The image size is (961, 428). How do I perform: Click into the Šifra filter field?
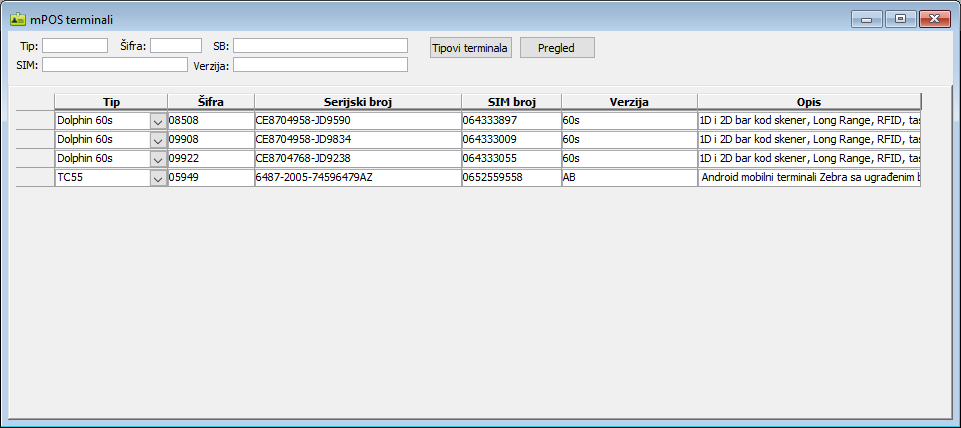(176, 45)
